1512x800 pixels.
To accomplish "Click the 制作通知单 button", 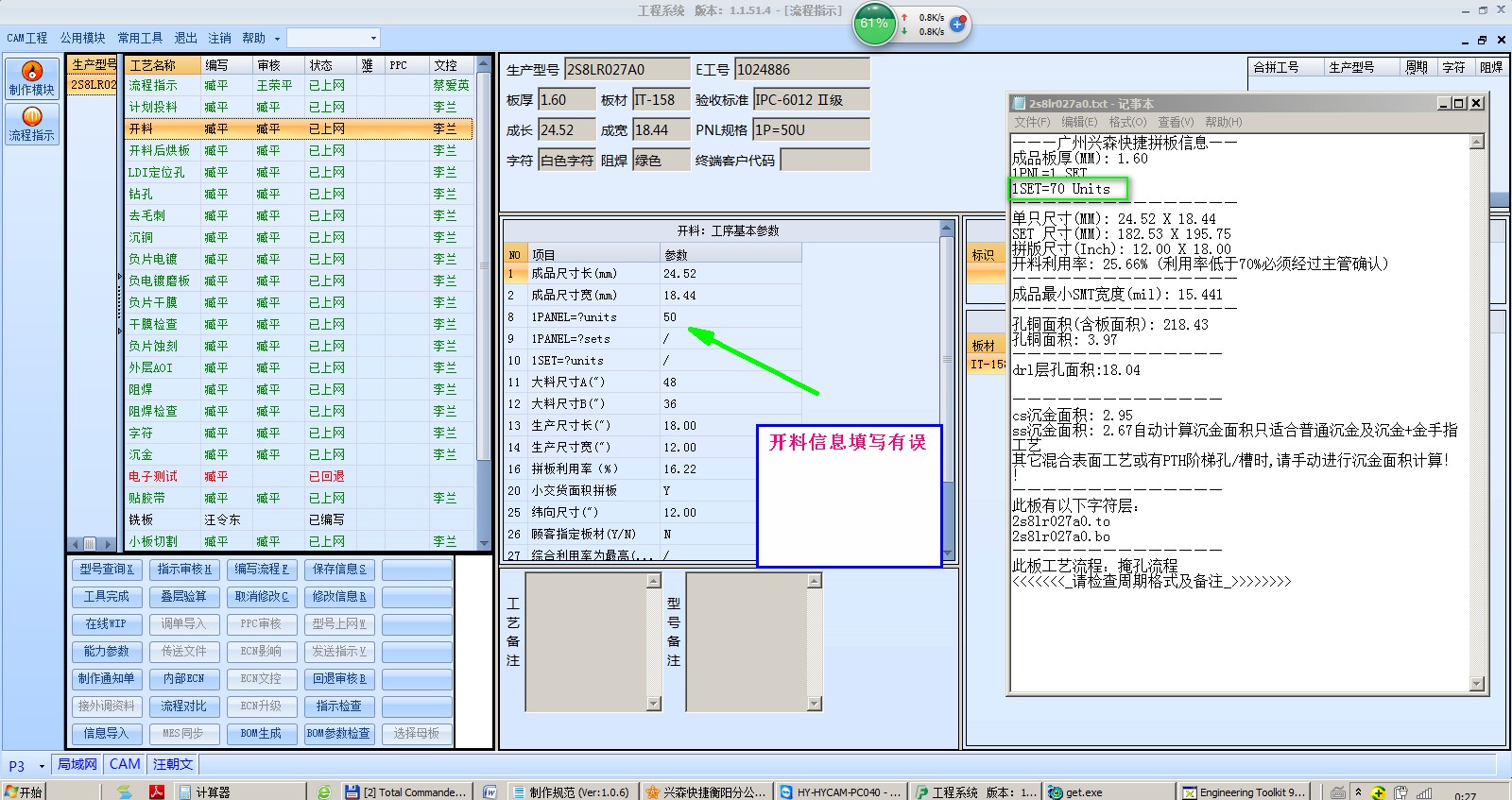I will (x=107, y=678).
